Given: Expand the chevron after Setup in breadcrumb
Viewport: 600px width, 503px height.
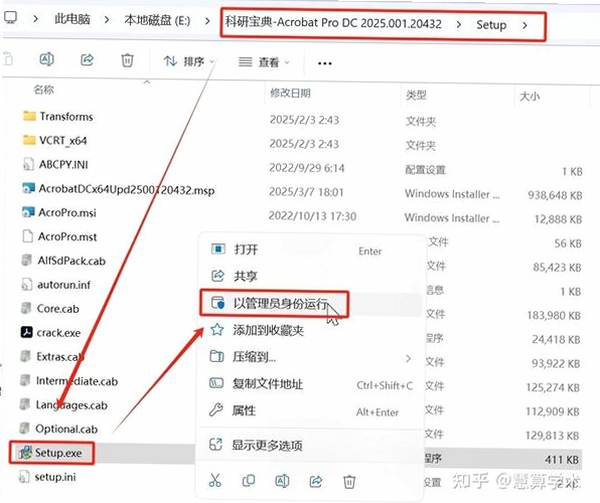Looking at the screenshot, I should tap(525, 26).
